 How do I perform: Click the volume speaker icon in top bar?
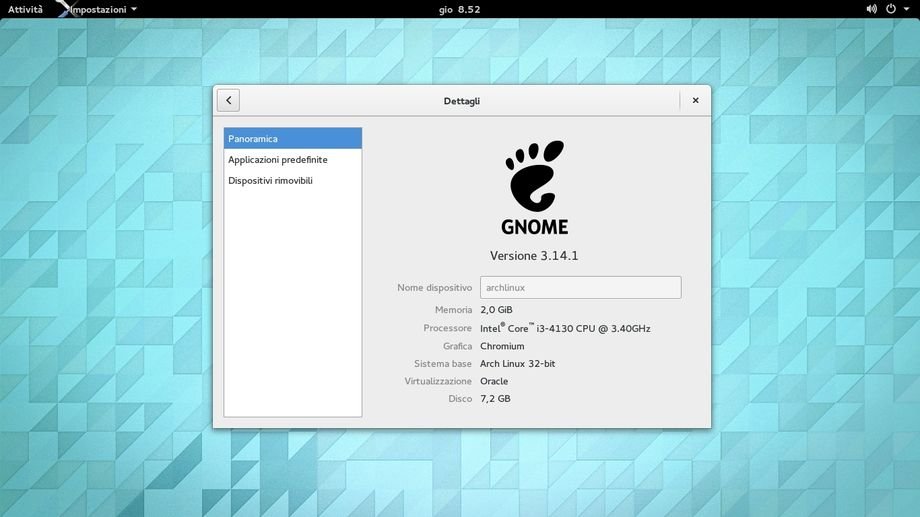(x=871, y=9)
